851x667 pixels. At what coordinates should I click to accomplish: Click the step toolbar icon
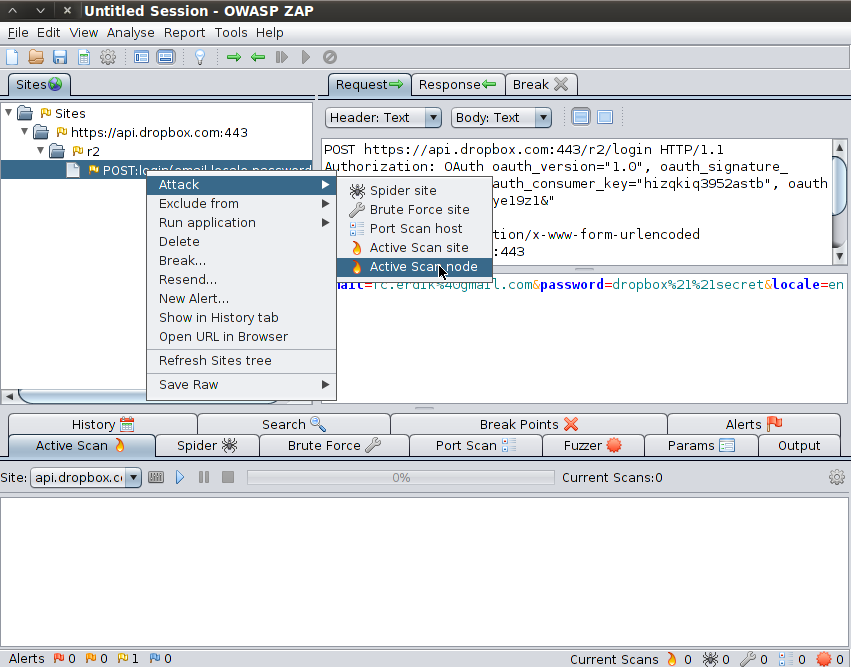pos(282,57)
